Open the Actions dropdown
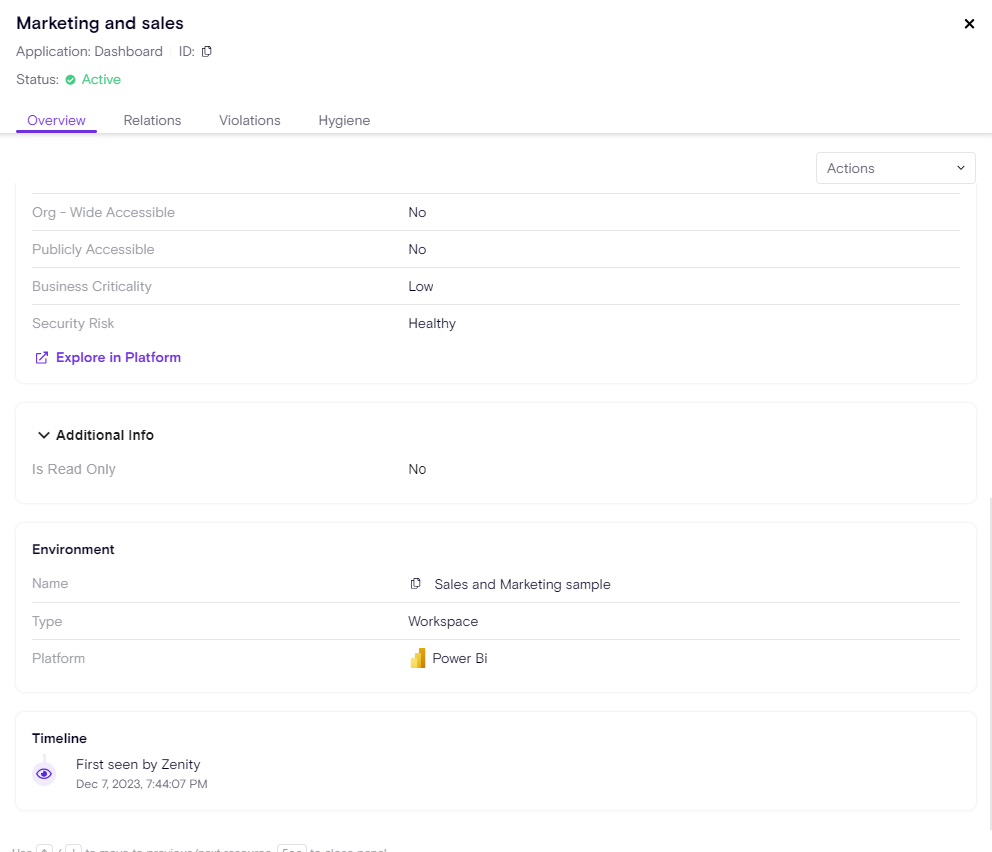Viewport: 992px width, 852px height. pos(895,168)
